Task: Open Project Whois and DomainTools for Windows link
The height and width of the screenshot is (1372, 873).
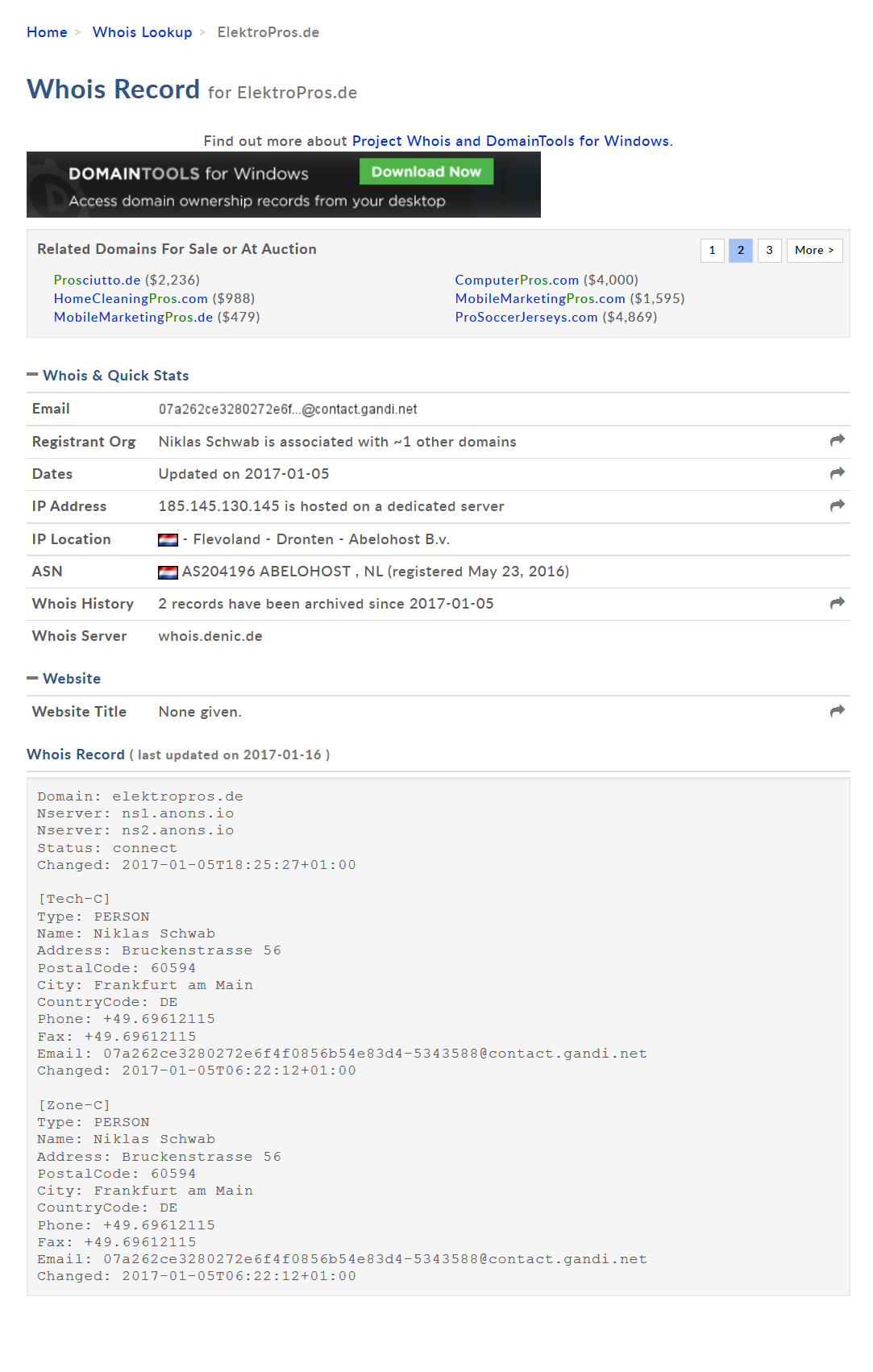Action: [510, 141]
